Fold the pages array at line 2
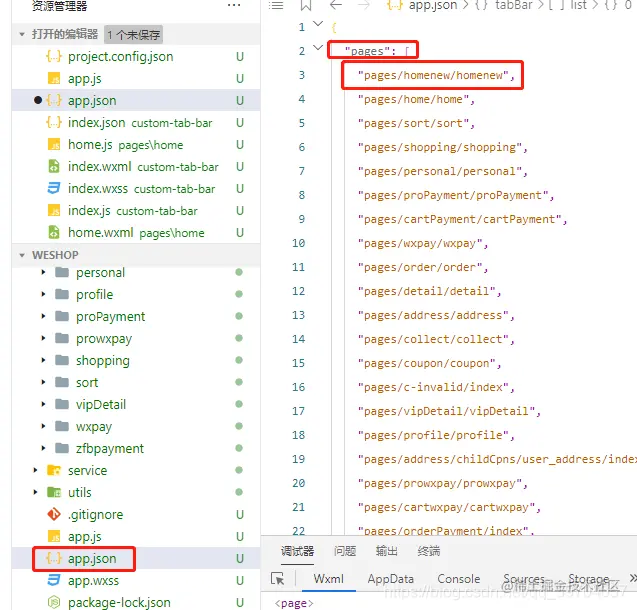Screen dimensions: 637x610 [x=318, y=48]
